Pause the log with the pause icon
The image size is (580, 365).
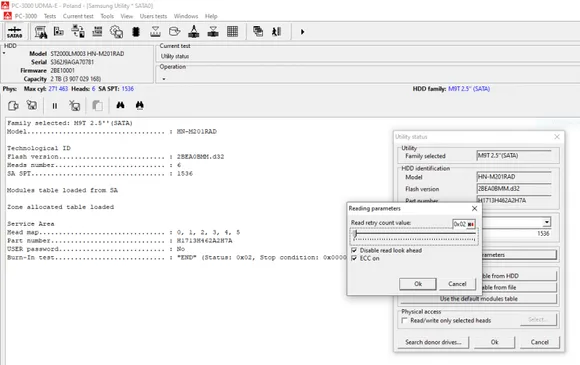point(55,106)
